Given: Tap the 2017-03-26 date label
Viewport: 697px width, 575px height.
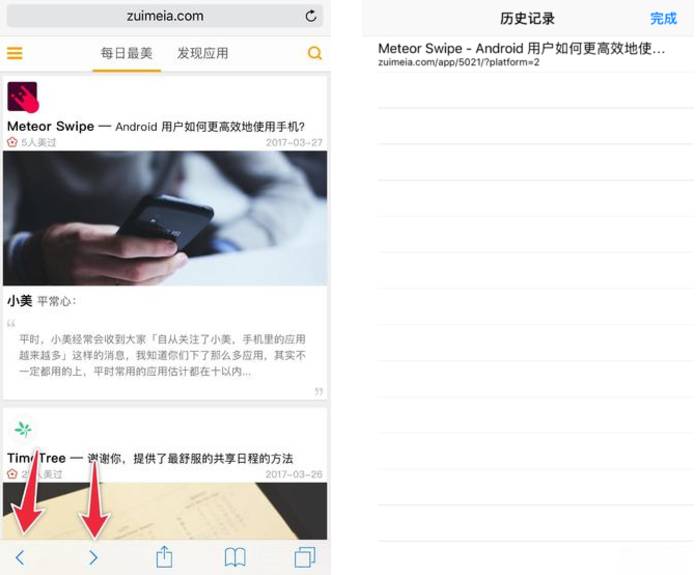Looking at the screenshot, I should (x=294, y=474).
